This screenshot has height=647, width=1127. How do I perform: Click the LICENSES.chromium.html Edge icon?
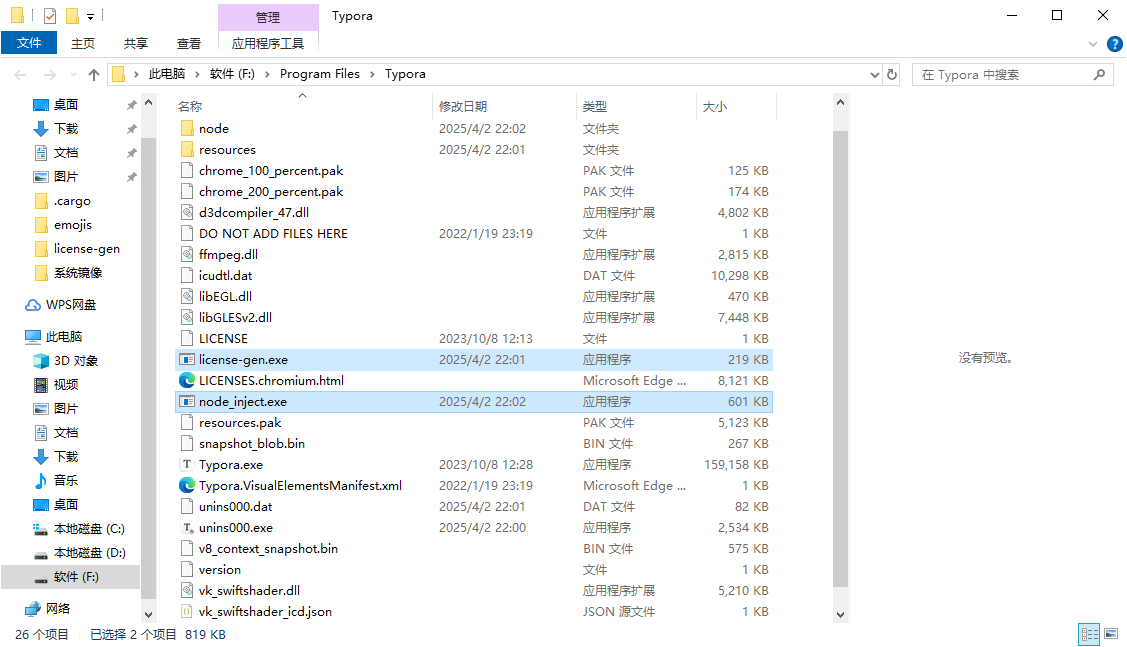(x=186, y=381)
